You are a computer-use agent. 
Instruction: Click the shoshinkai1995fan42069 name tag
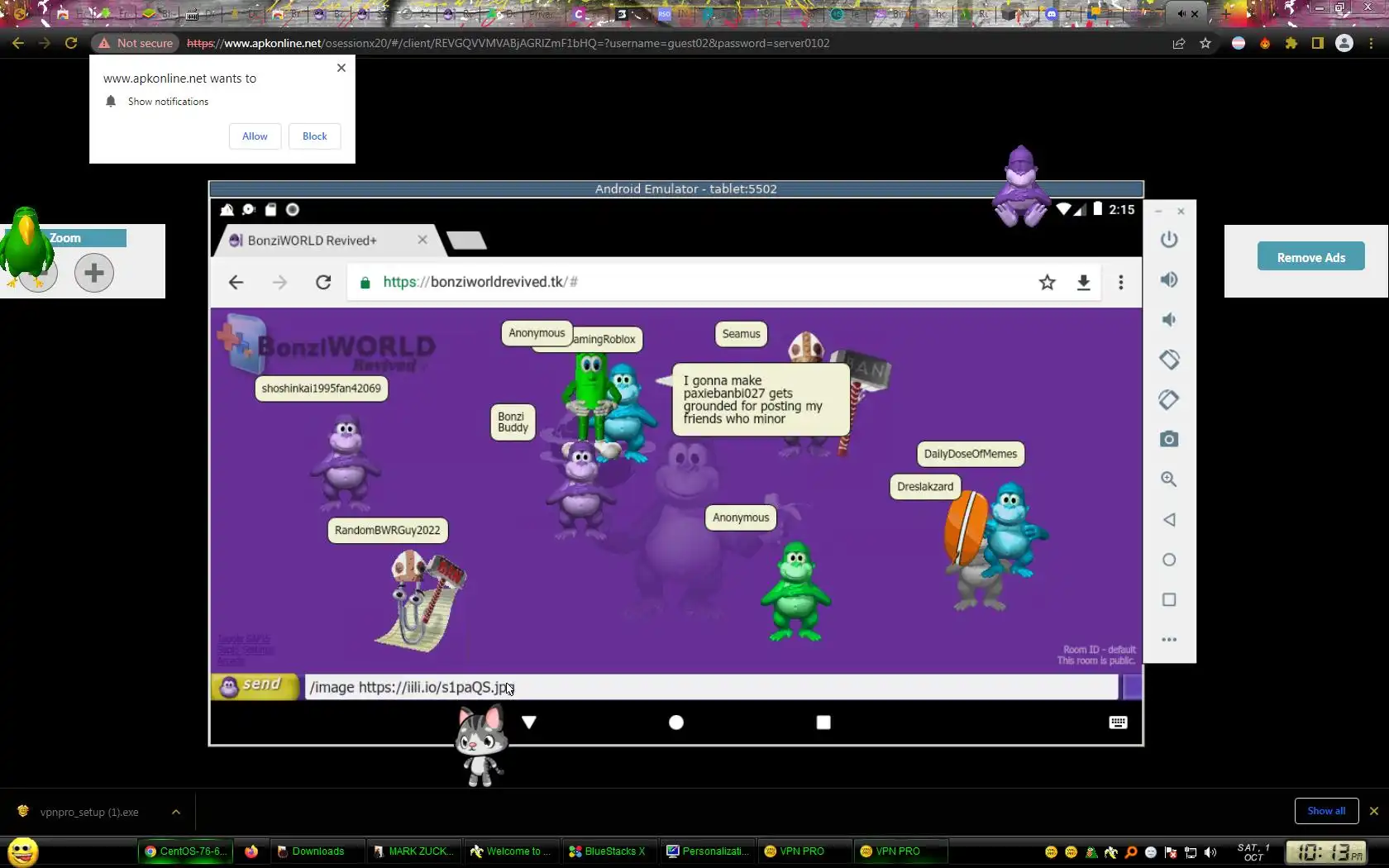click(322, 389)
